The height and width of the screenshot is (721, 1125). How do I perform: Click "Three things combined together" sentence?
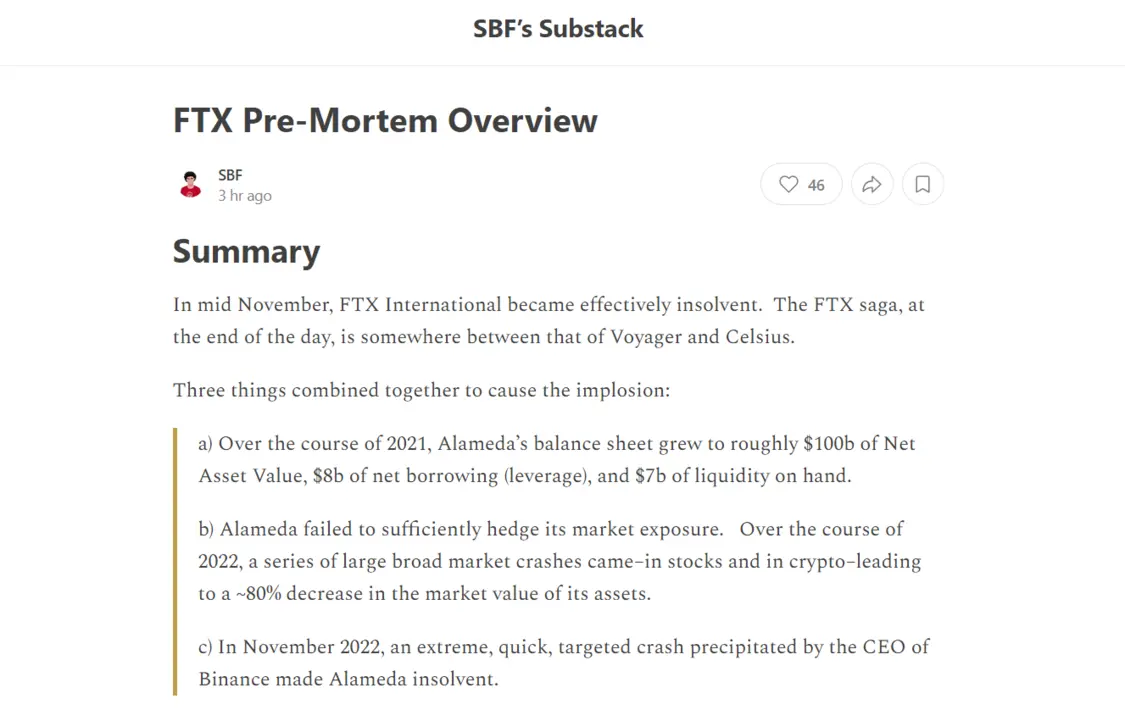pos(421,390)
